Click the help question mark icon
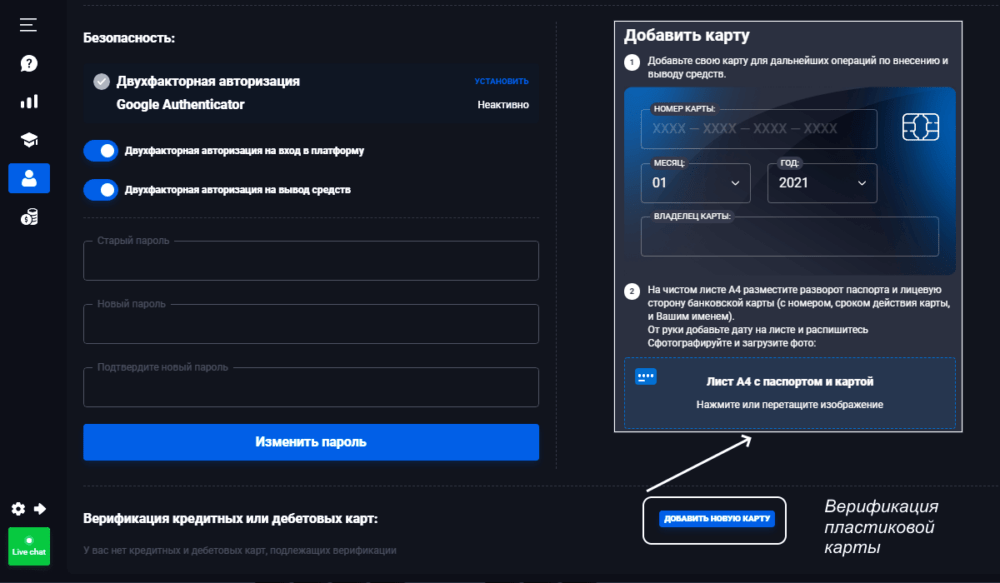The width and height of the screenshot is (1000, 583). tap(29, 64)
